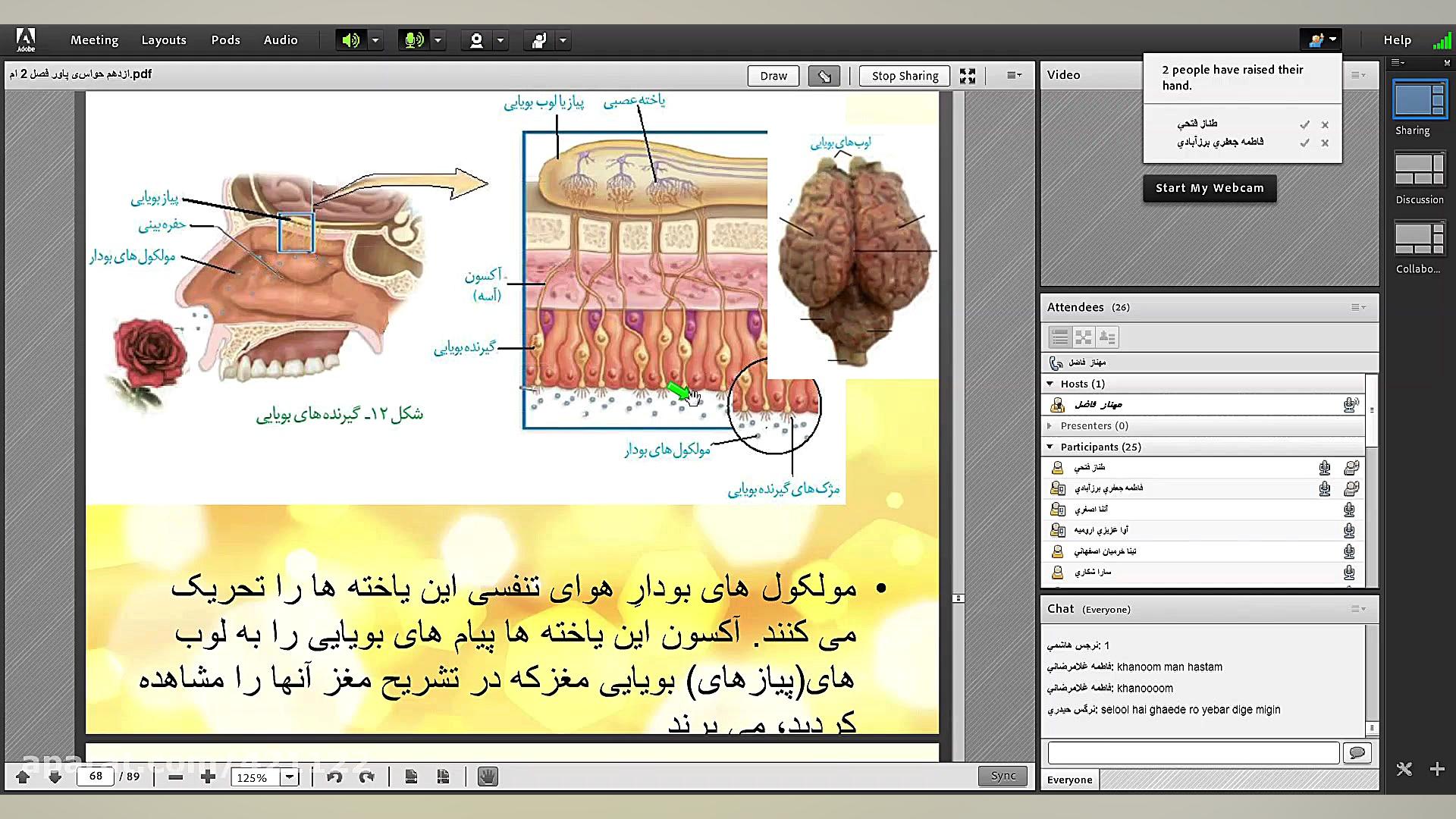Open the Pods menu
Viewport: 1456px width, 819px height.
point(225,40)
